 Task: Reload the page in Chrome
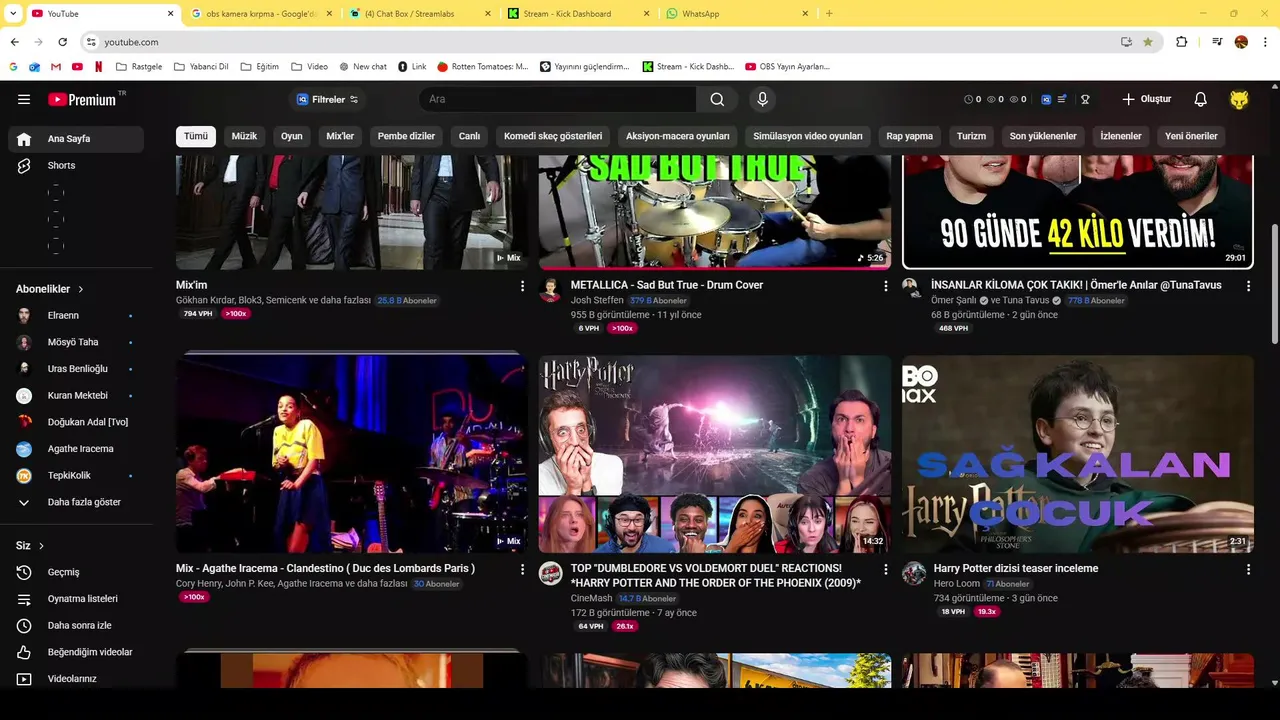(63, 42)
